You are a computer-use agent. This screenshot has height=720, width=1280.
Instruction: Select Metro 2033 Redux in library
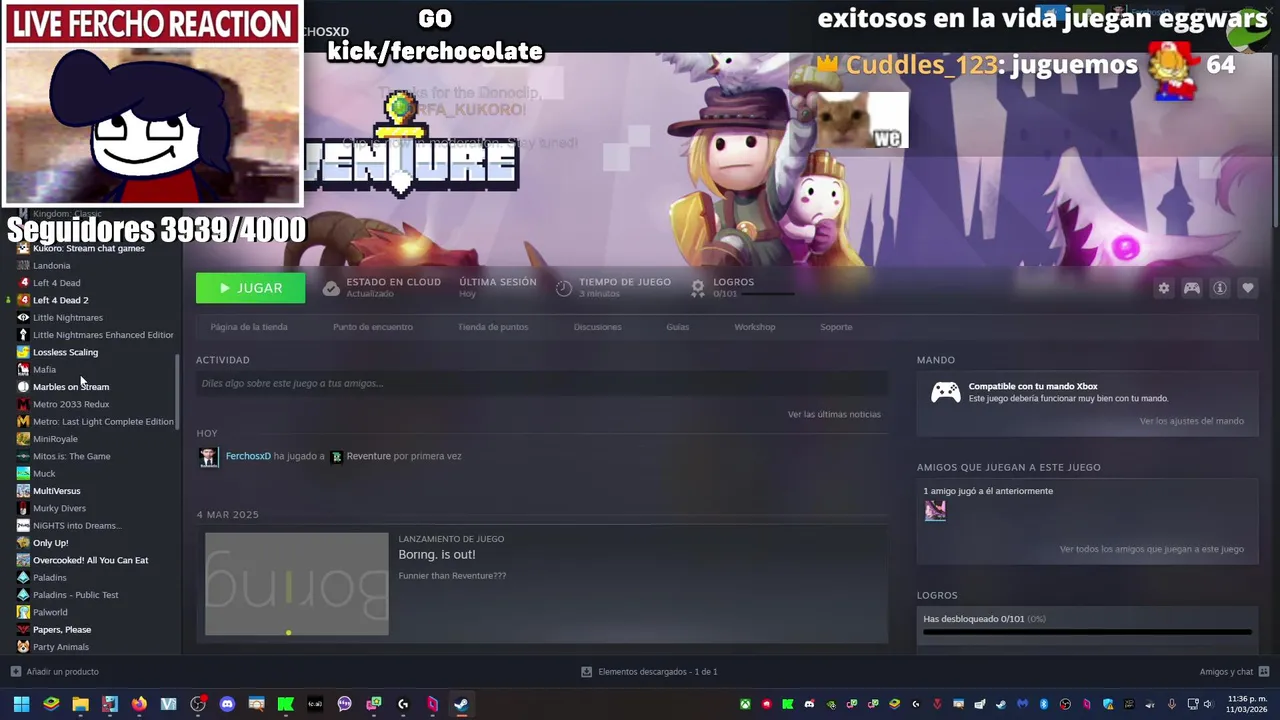(x=71, y=404)
